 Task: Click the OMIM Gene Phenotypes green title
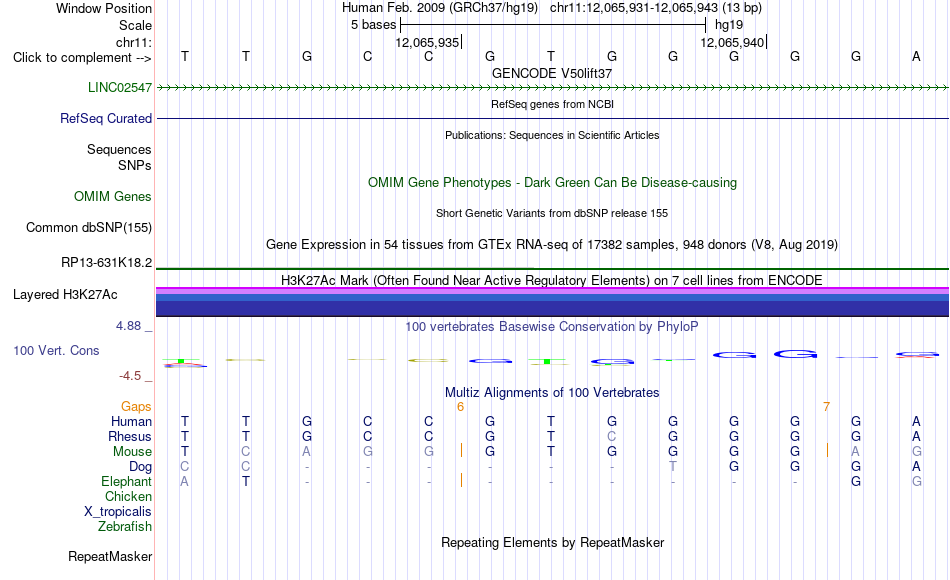[553, 182]
